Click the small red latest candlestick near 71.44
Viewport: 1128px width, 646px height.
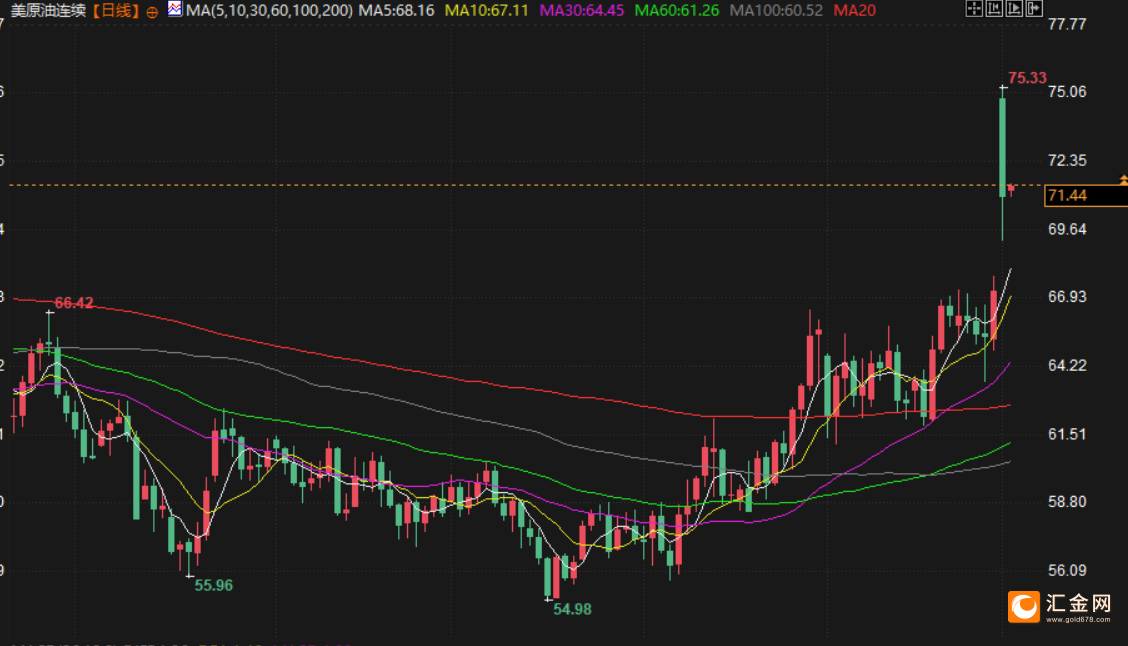pos(1011,189)
